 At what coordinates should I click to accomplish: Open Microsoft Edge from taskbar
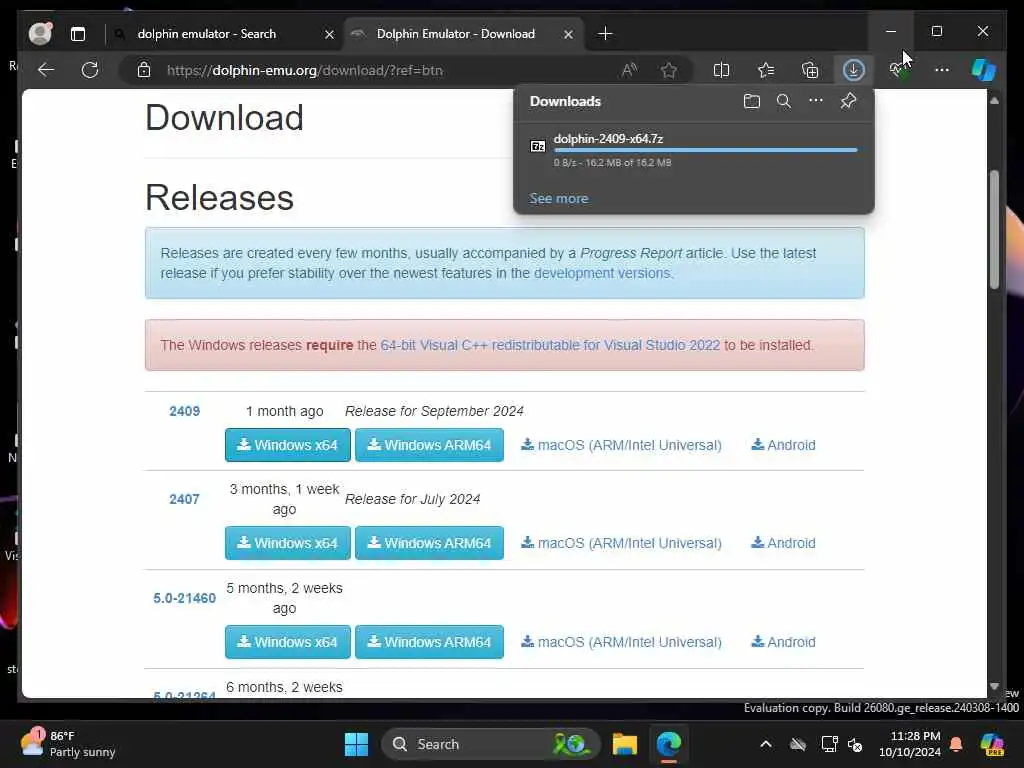click(669, 744)
